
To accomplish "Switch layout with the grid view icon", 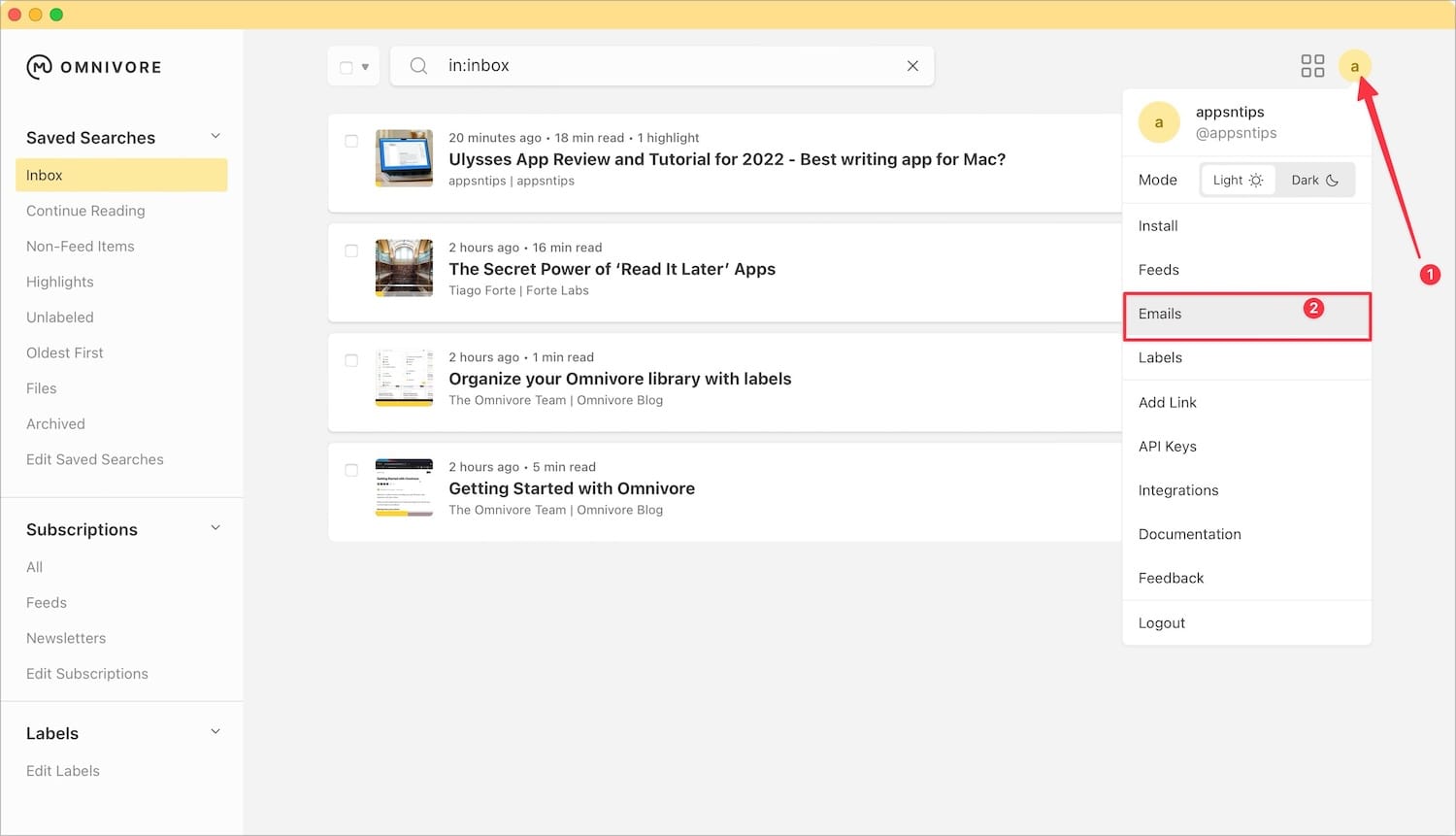I will click(x=1312, y=66).
